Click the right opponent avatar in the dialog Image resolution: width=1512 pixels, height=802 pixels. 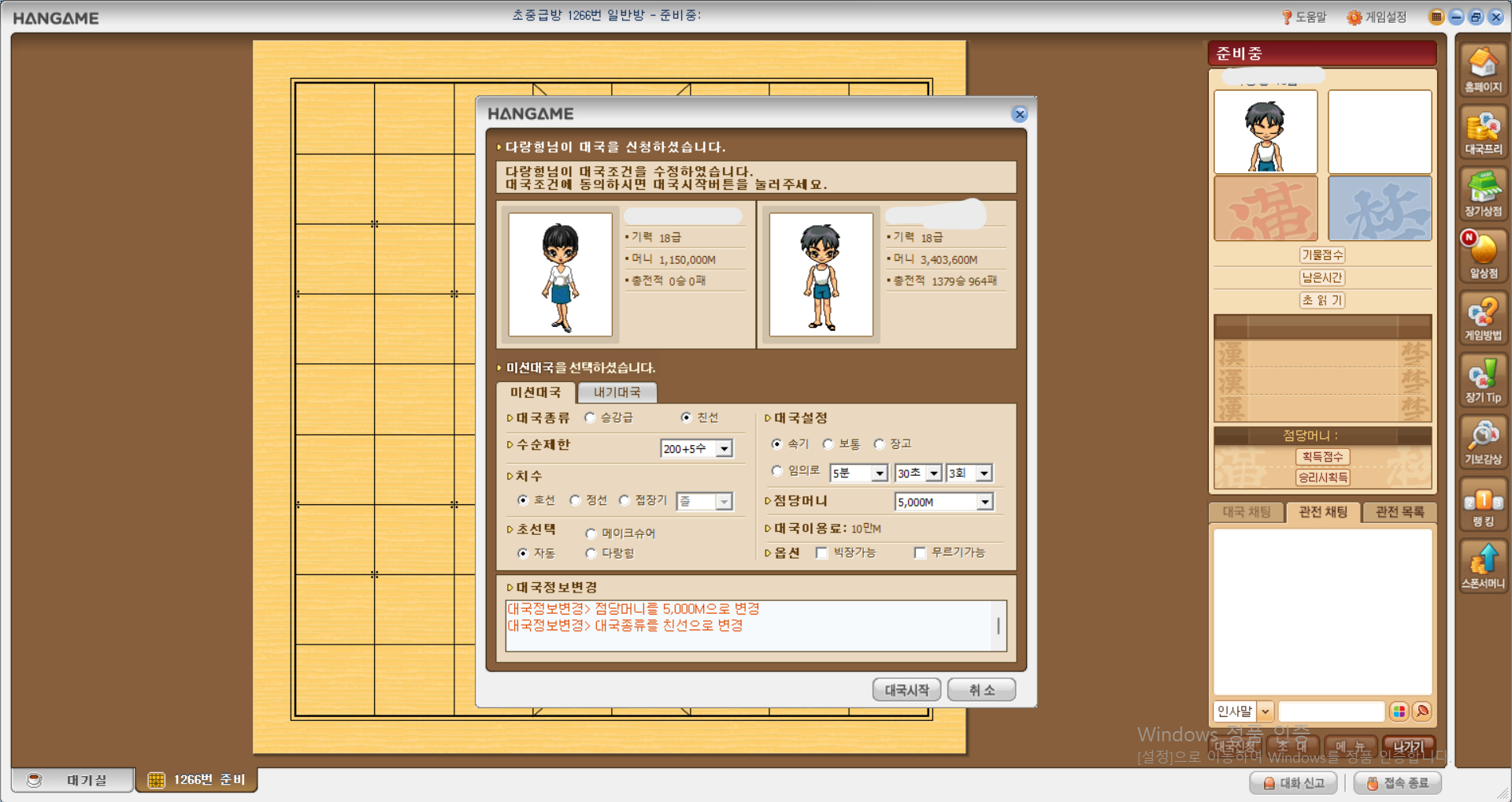(x=821, y=274)
